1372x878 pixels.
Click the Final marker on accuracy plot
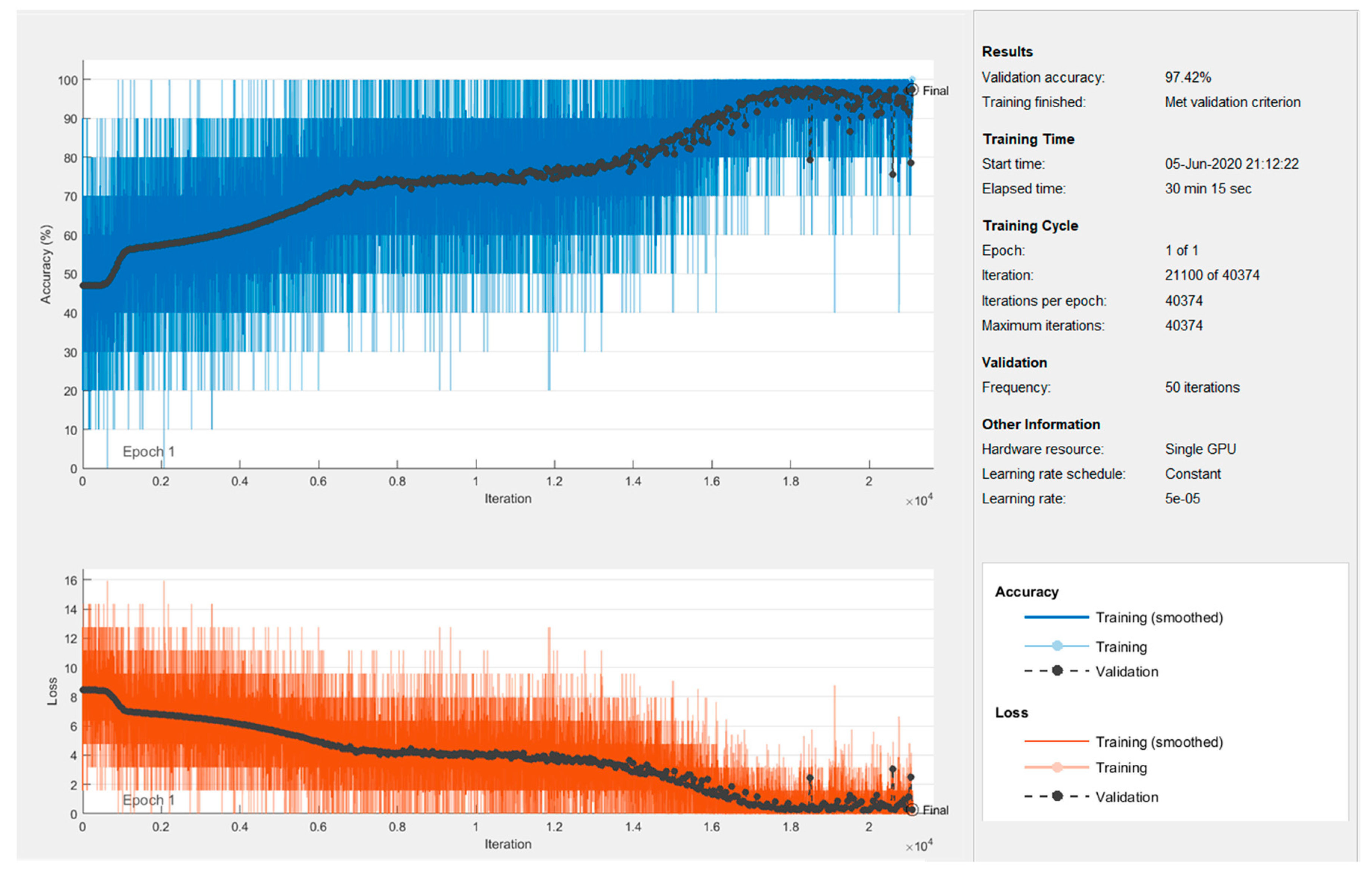tap(912, 90)
